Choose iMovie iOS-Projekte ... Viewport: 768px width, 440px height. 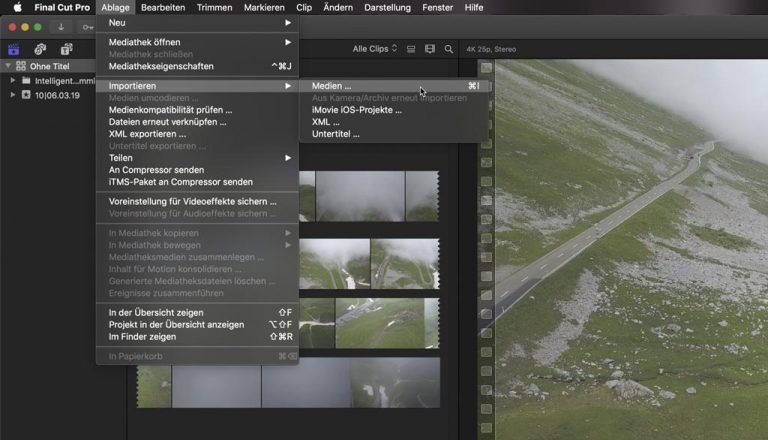coord(394,110)
